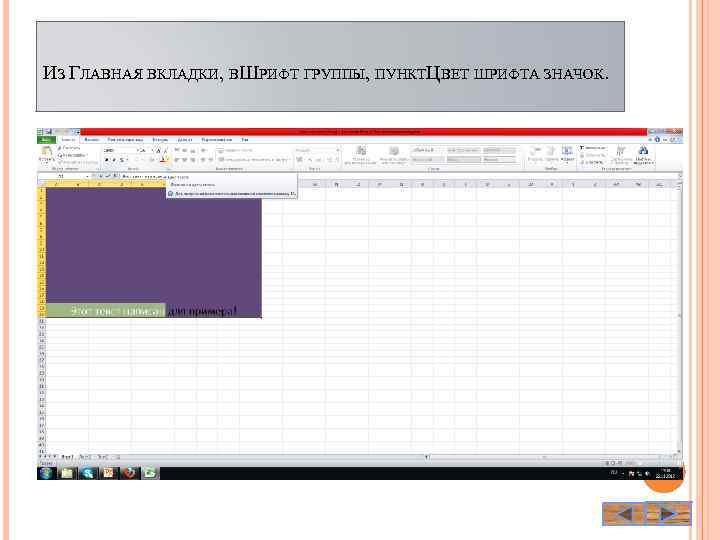The image size is (720, 540).
Task: Open the Вид (View) ribbon tab
Action: [x=245, y=140]
